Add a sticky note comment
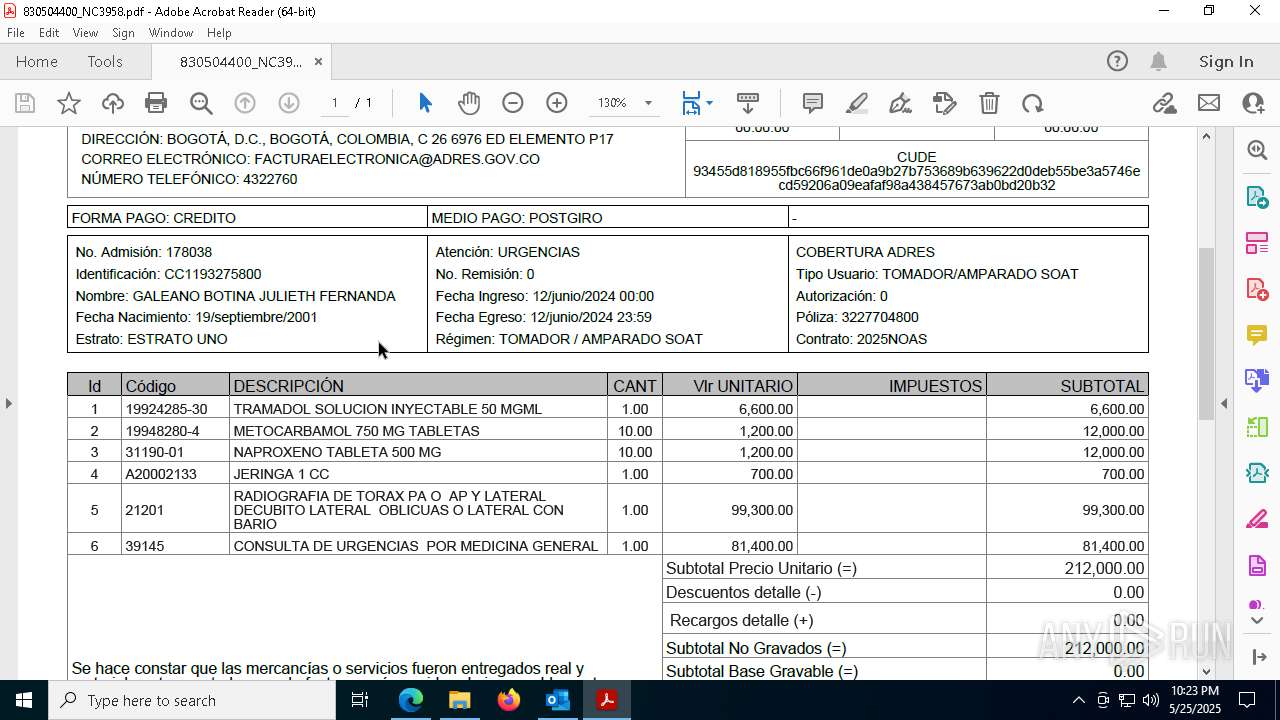1280x720 pixels. pos(813,103)
